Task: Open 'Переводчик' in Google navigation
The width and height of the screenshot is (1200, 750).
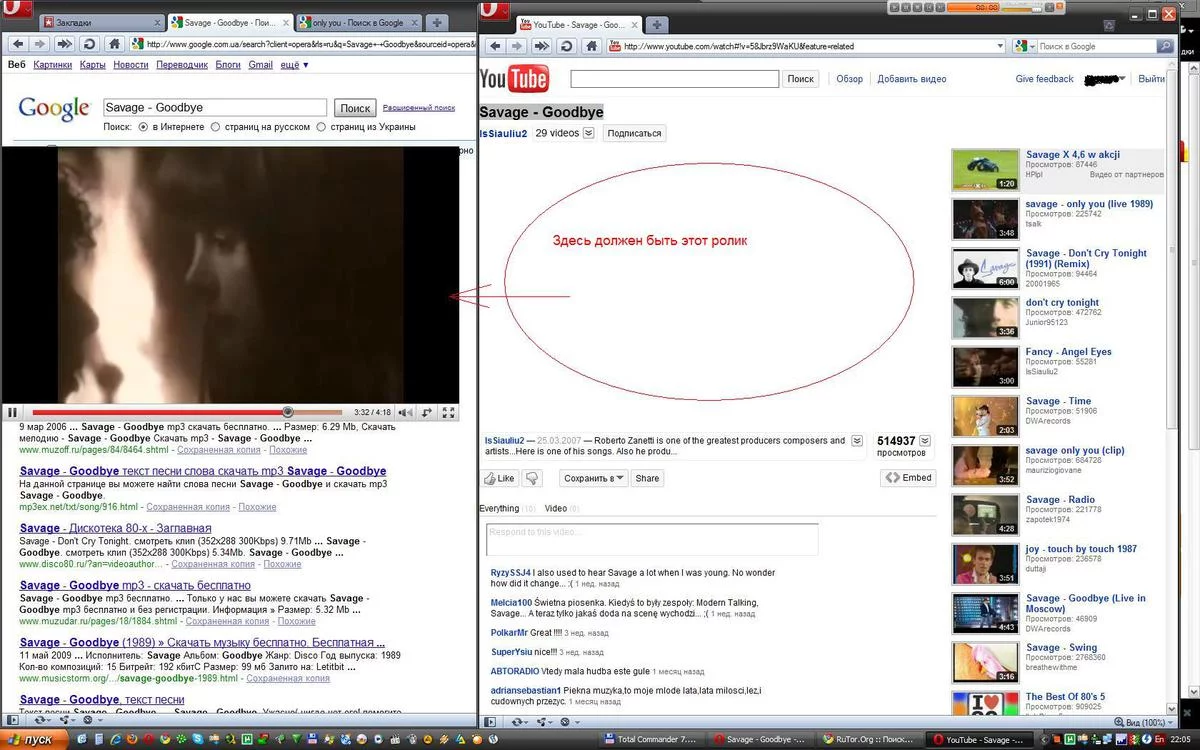Action: point(182,65)
